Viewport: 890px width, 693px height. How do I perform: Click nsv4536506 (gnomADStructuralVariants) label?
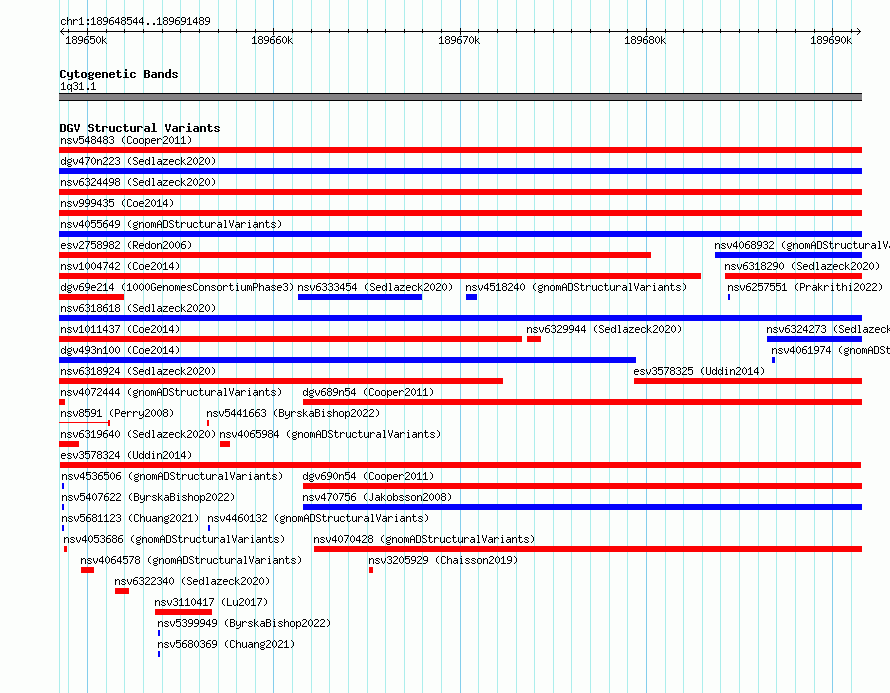tap(172, 476)
